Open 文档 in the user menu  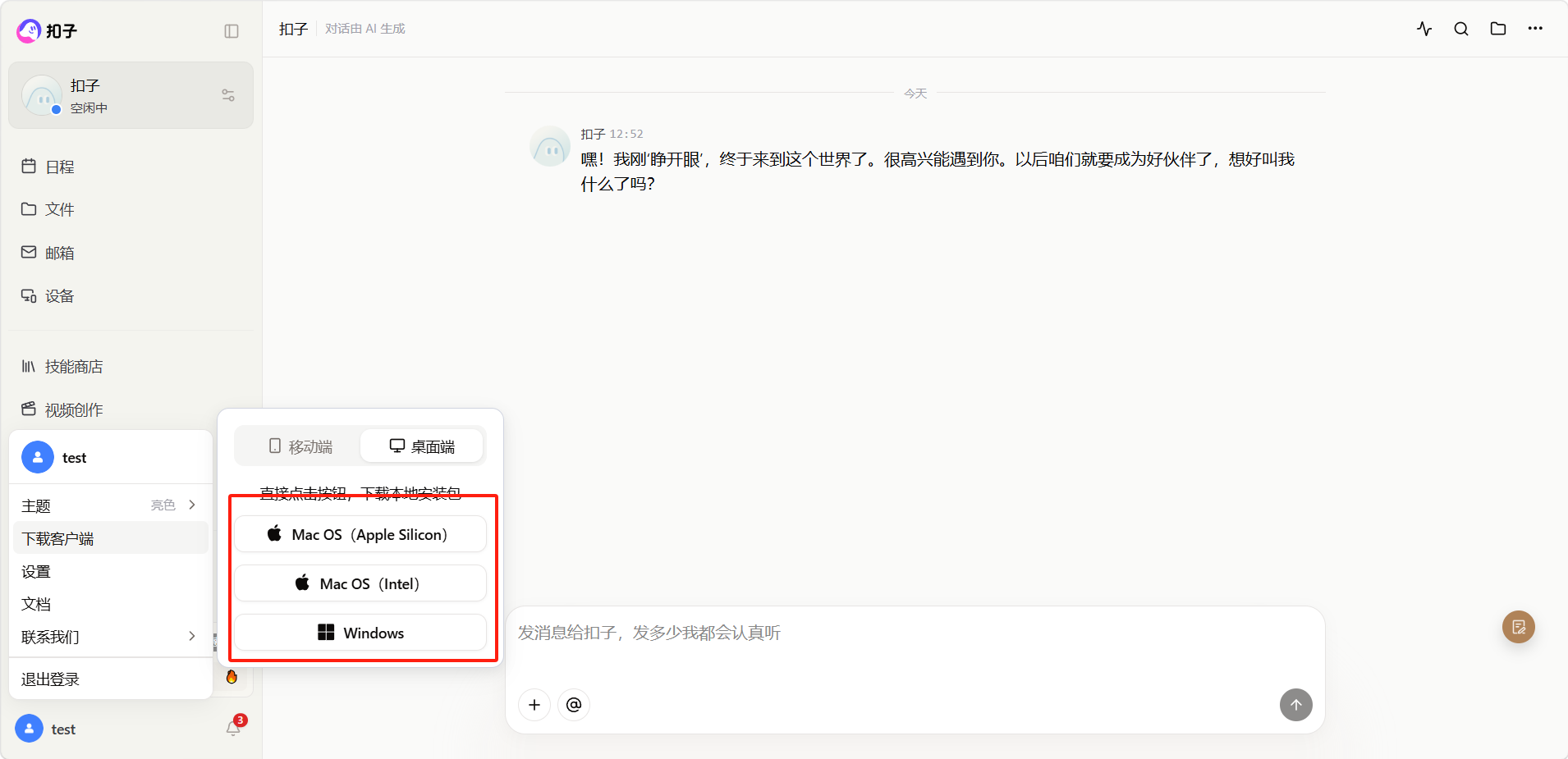tap(111, 604)
